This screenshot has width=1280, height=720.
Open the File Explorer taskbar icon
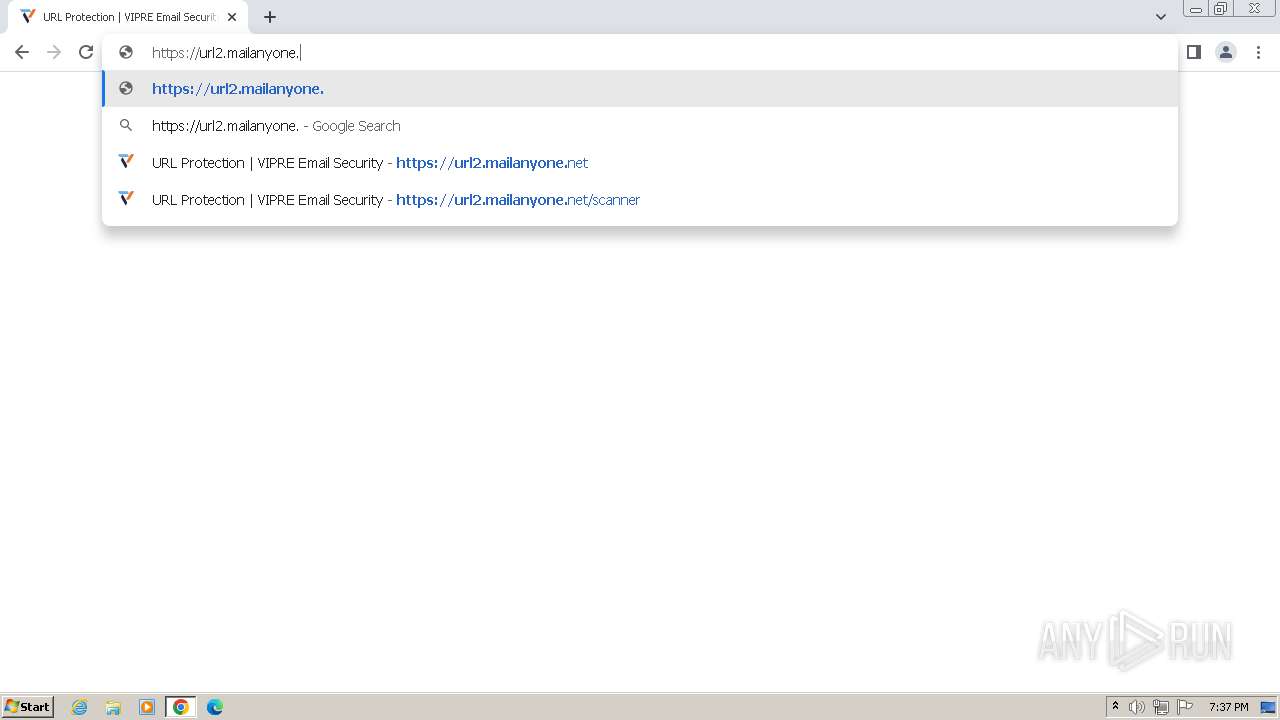tap(113, 707)
